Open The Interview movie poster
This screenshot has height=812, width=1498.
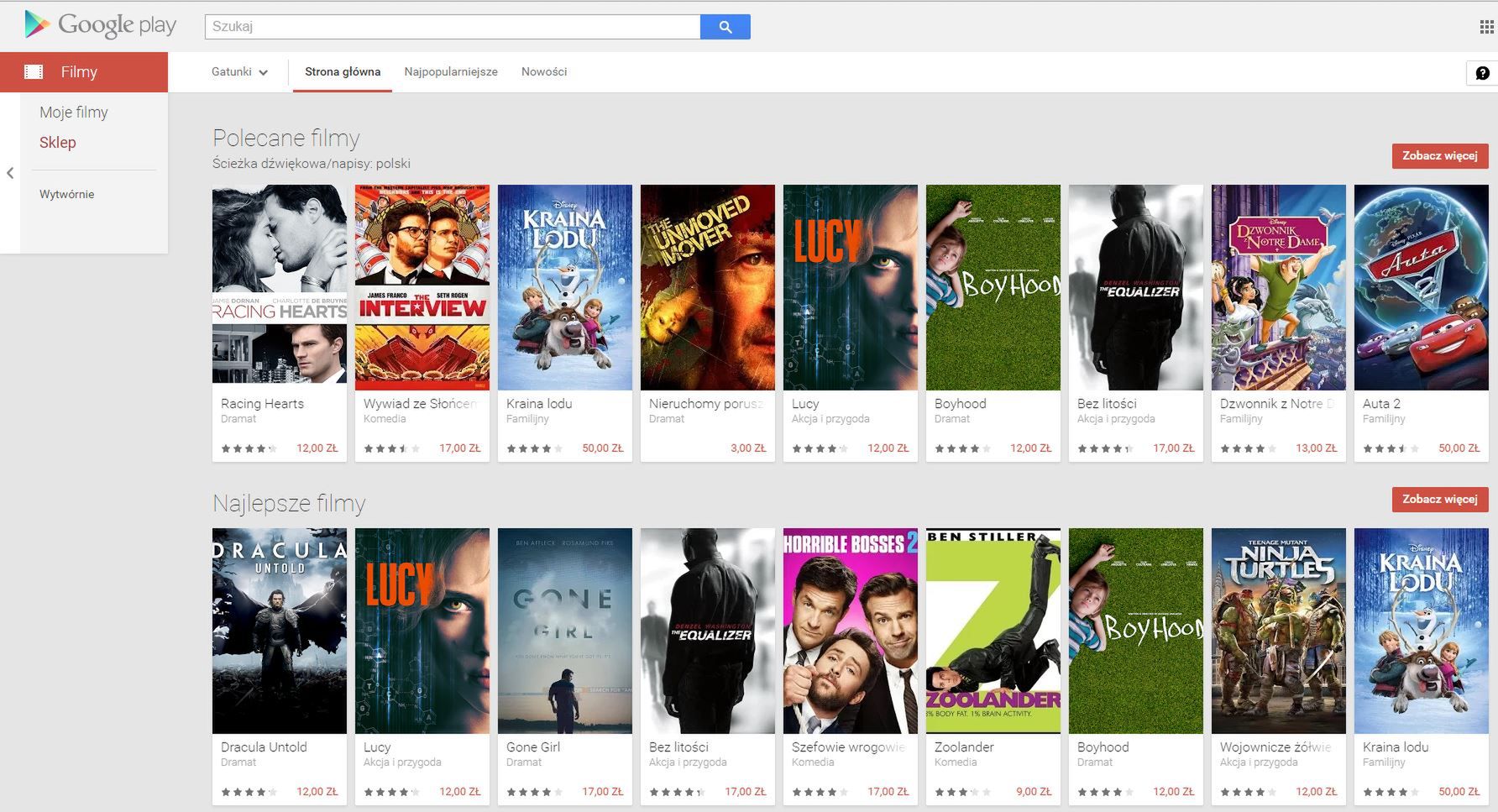[422, 288]
